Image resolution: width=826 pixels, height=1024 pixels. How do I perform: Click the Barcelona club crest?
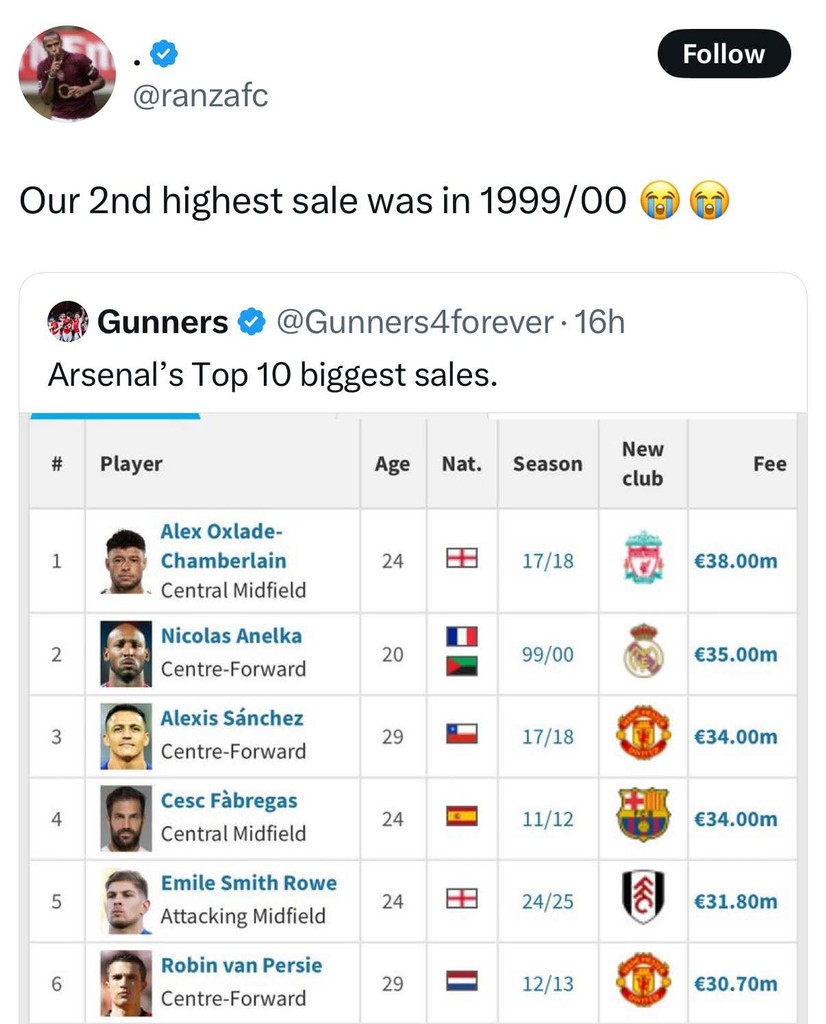(x=643, y=816)
